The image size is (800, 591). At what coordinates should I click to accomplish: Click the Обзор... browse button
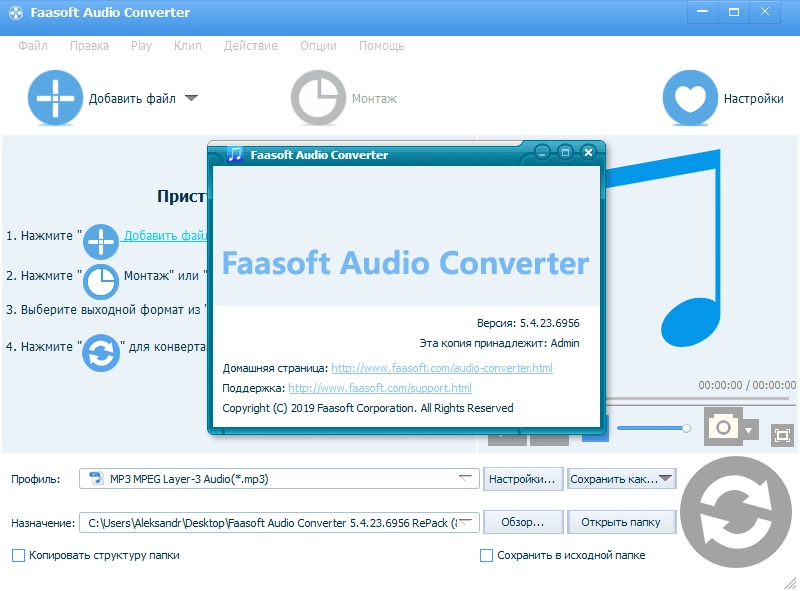point(522,522)
